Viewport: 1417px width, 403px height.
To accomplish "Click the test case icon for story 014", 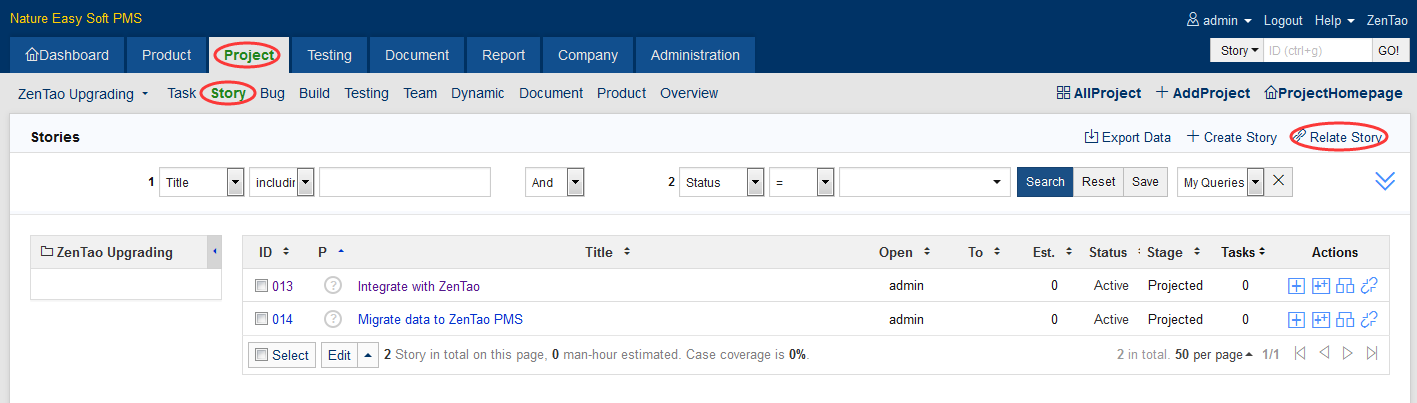I will (x=1345, y=320).
